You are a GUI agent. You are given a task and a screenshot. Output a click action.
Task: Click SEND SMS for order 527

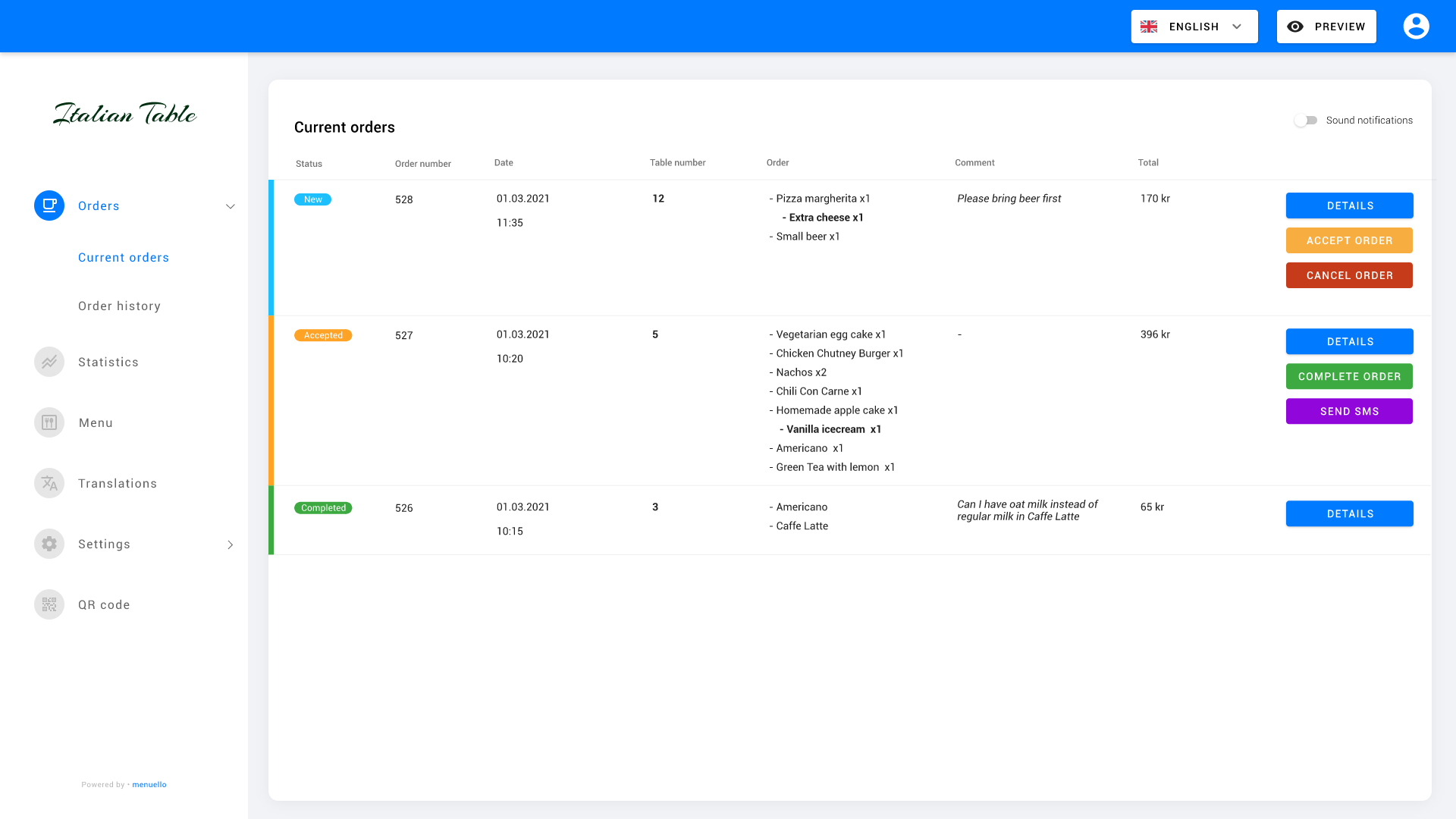pyautogui.click(x=1349, y=411)
